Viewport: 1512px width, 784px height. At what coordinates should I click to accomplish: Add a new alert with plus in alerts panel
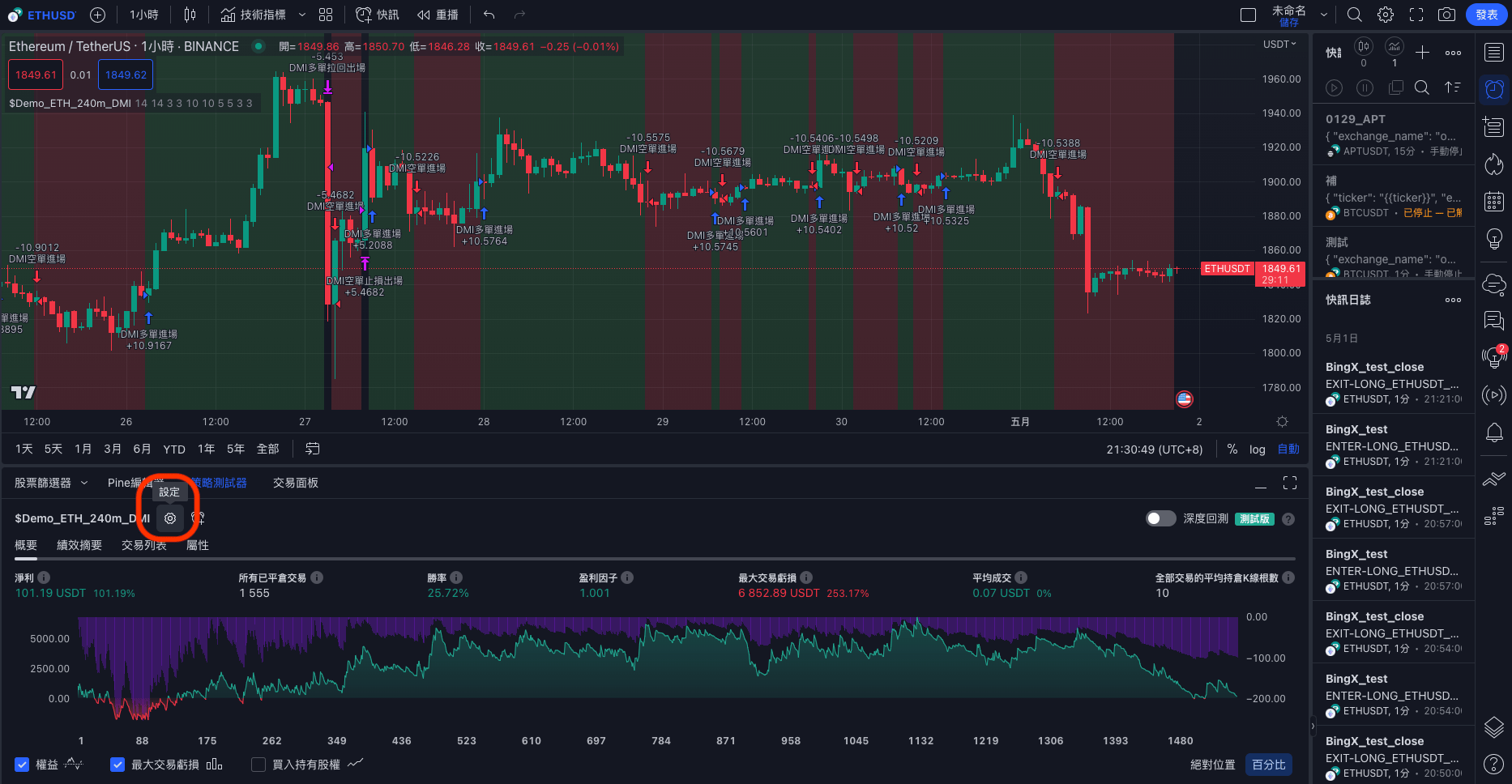[x=1422, y=53]
